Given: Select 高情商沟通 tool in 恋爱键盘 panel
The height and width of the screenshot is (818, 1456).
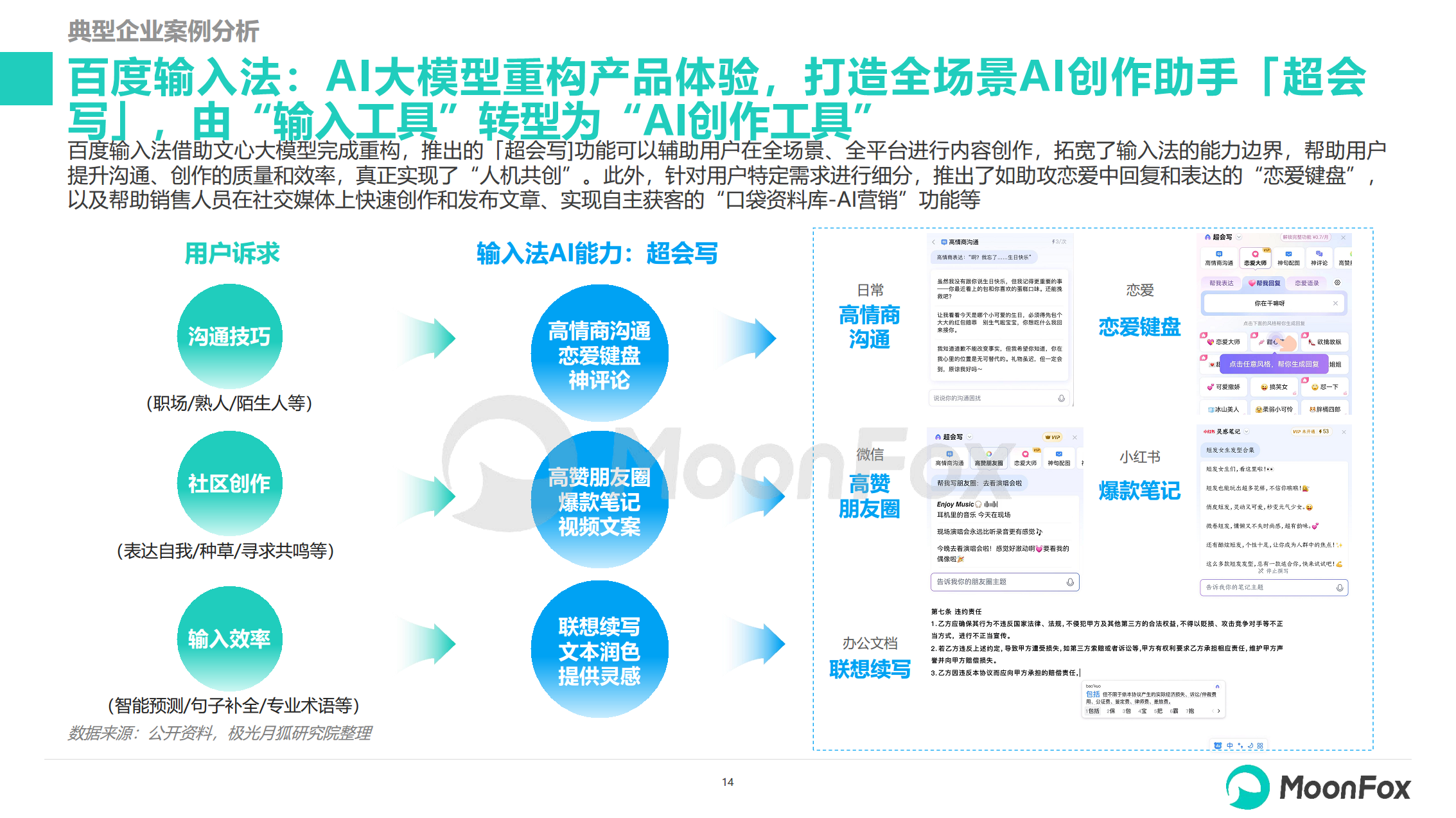Looking at the screenshot, I should click(1218, 258).
